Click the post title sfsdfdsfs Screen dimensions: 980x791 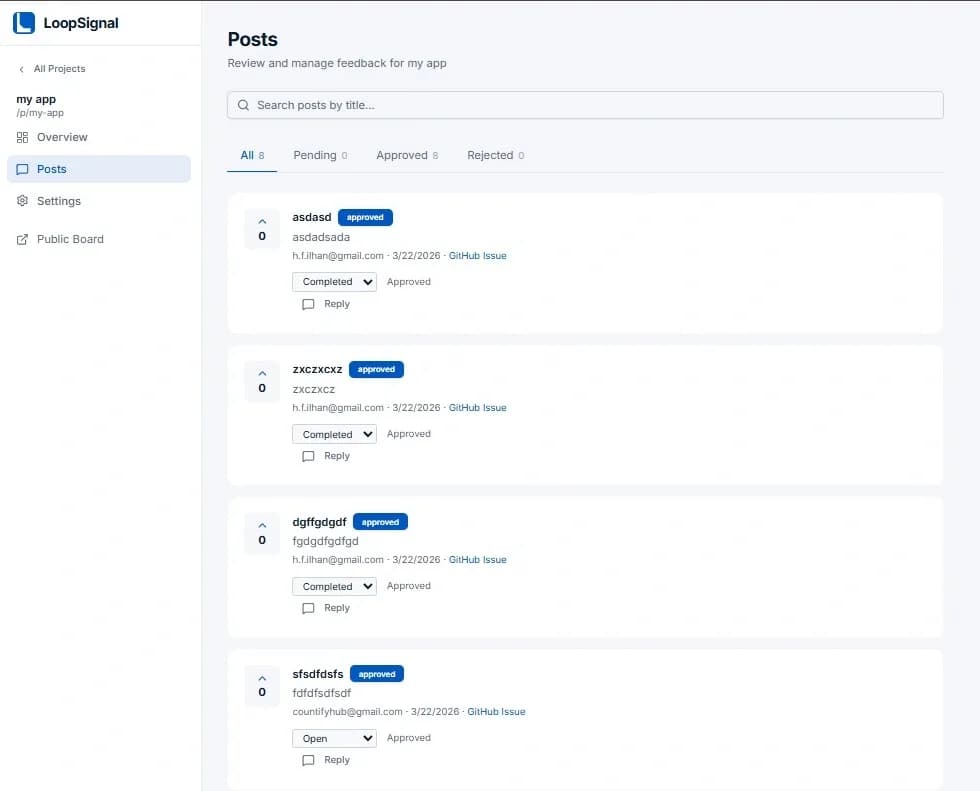[x=318, y=674]
